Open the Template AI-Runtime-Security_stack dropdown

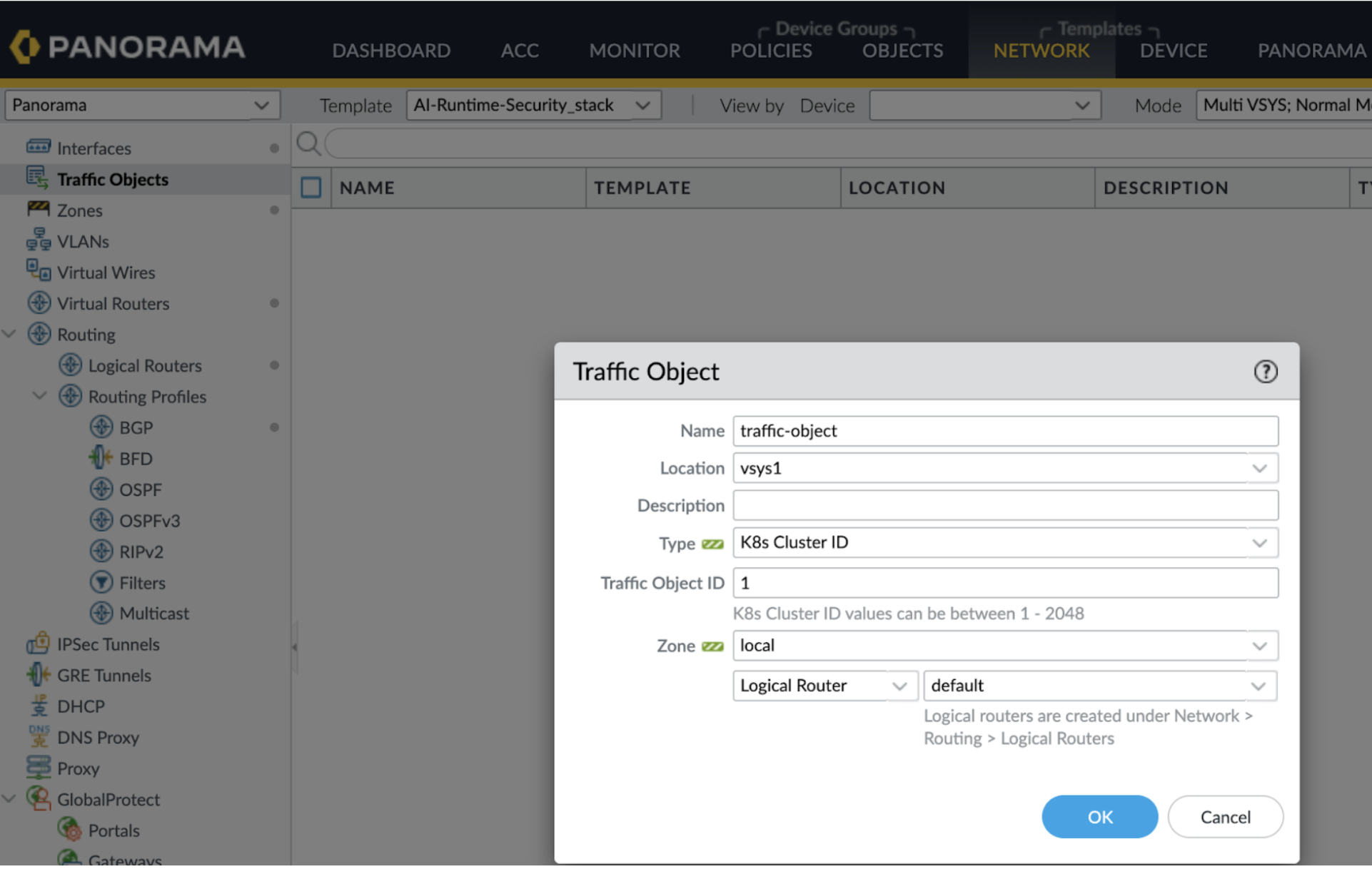click(x=533, y=105)
